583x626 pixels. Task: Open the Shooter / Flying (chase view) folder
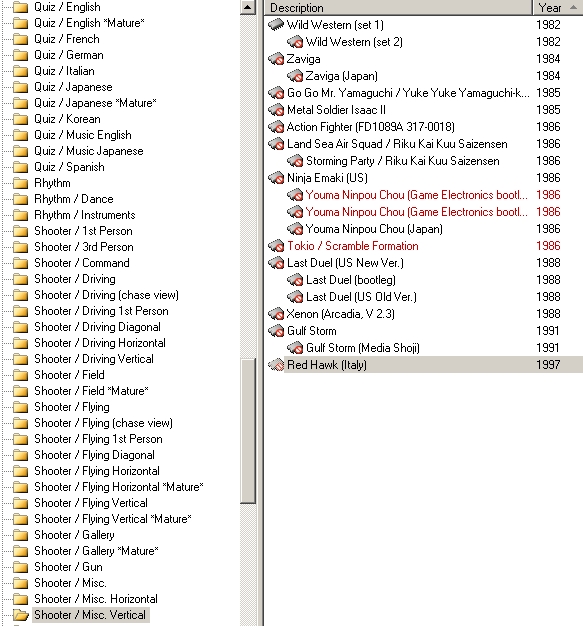(103, 423)
